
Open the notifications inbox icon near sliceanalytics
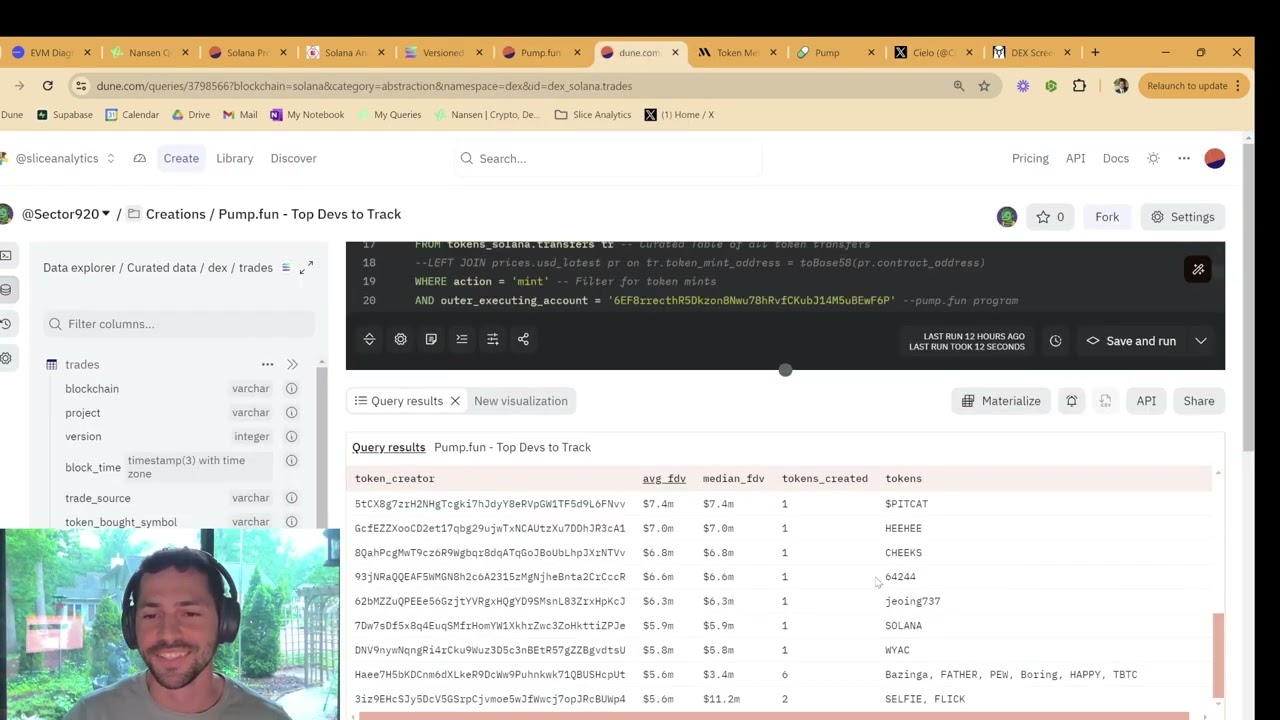point(139,158)
